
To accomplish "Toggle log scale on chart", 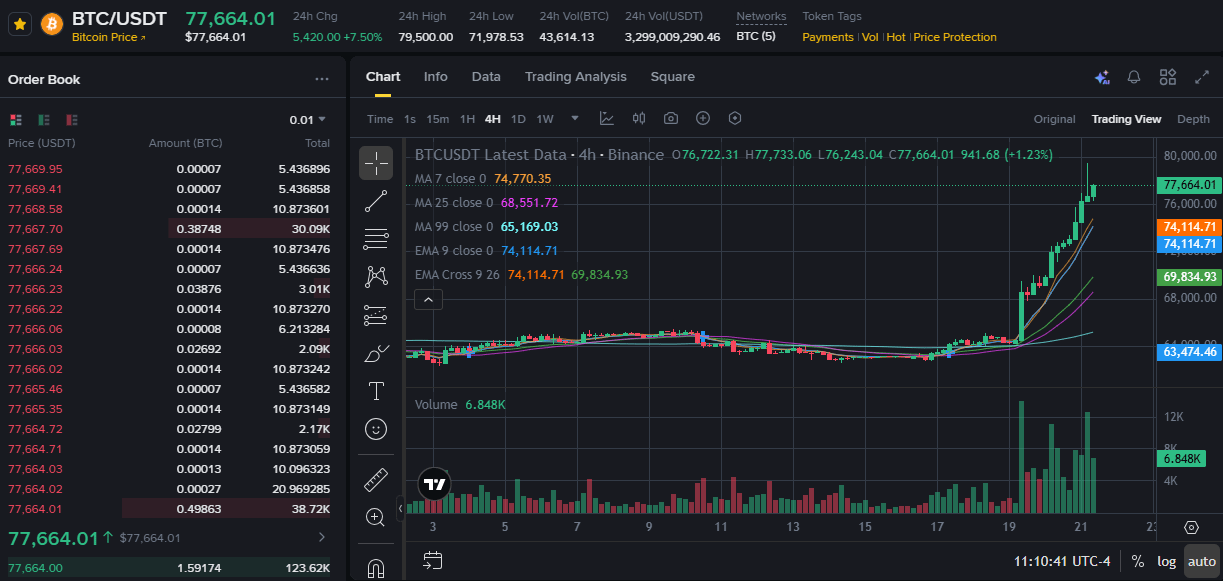I will (1167, 561).
